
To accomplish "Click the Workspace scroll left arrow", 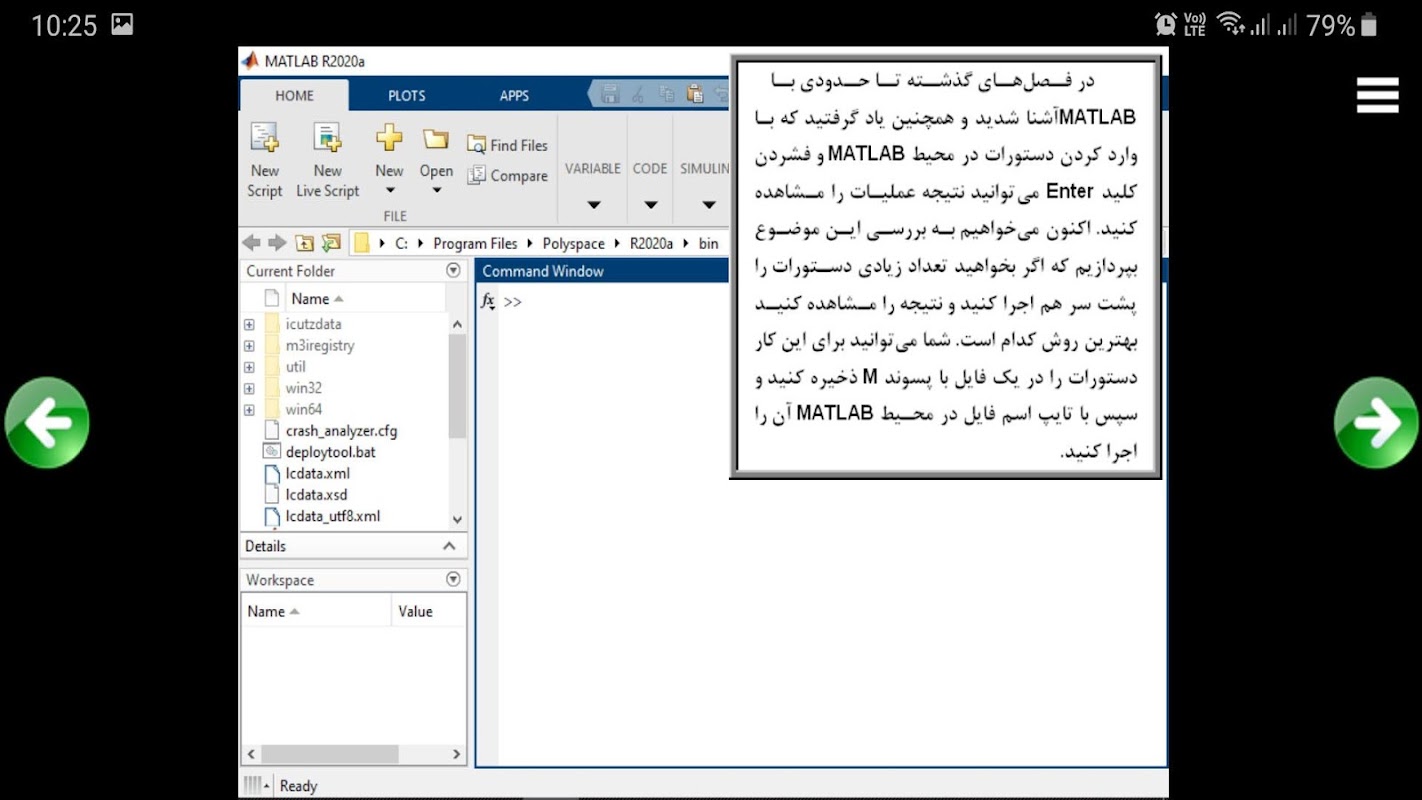I will [251, 755].
